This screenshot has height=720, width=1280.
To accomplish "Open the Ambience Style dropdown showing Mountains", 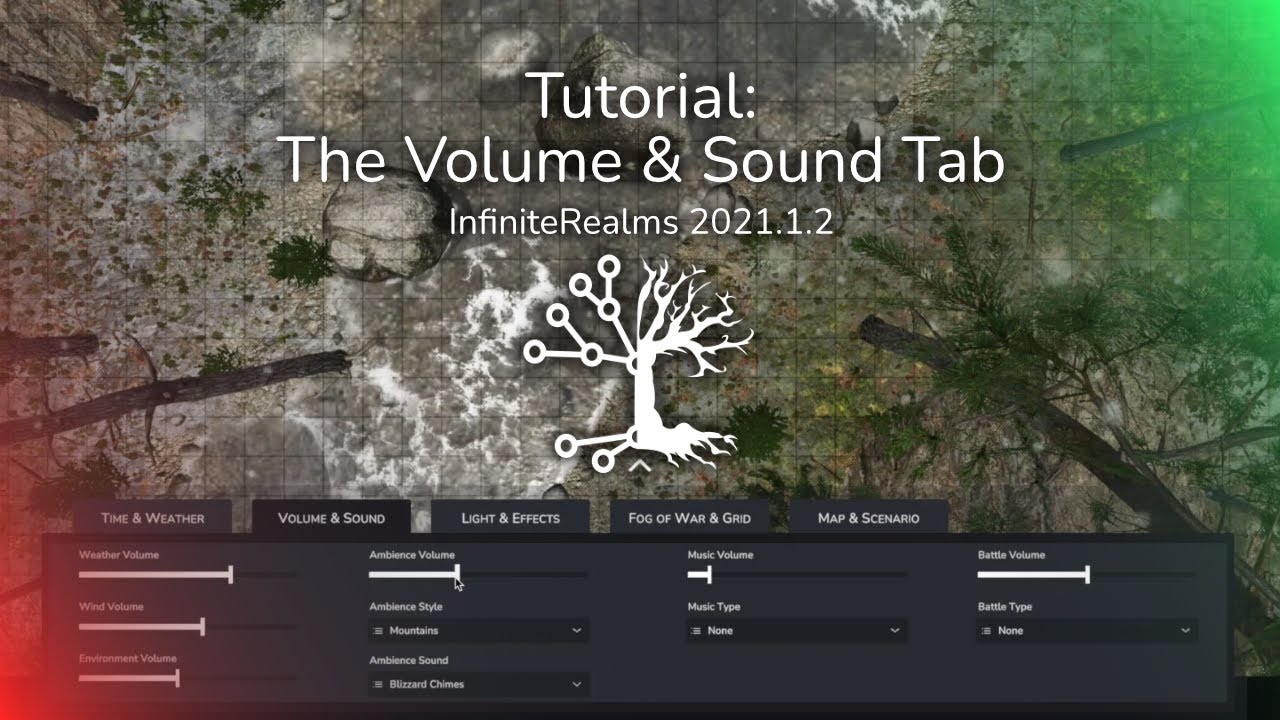I will (x=478, y=631).
